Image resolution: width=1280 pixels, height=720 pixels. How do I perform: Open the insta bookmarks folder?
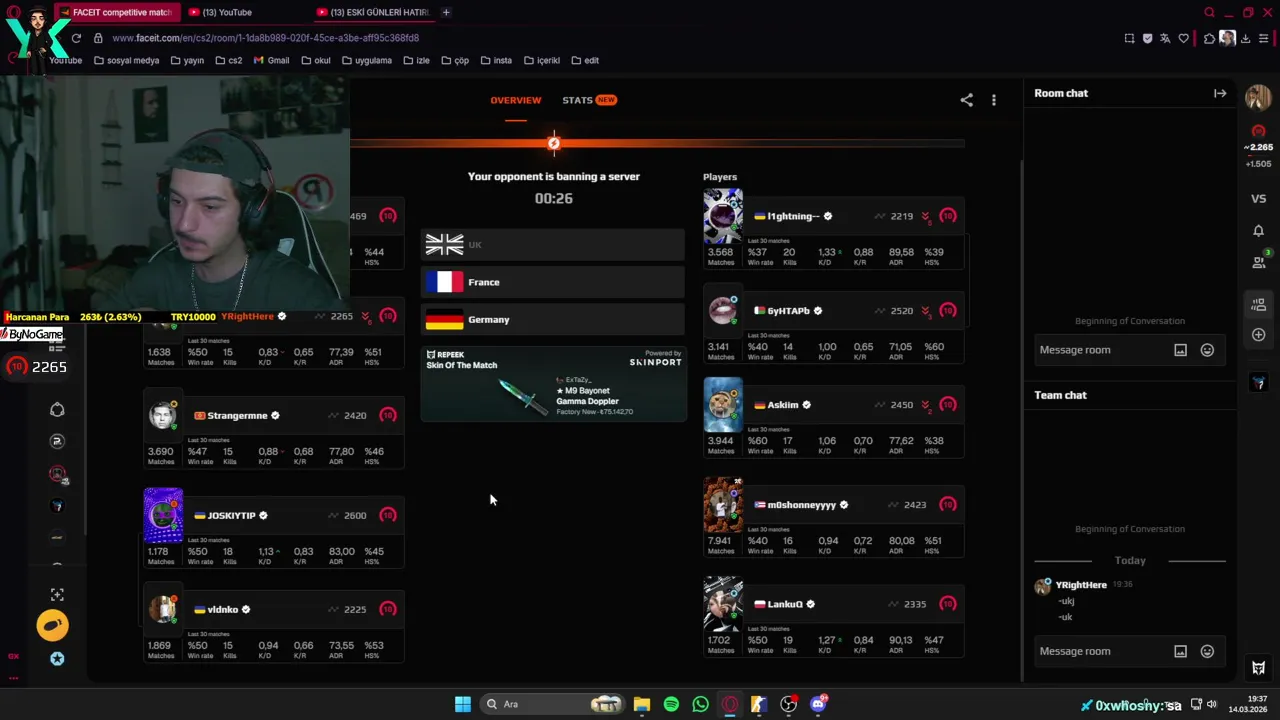tap(496, 60)
